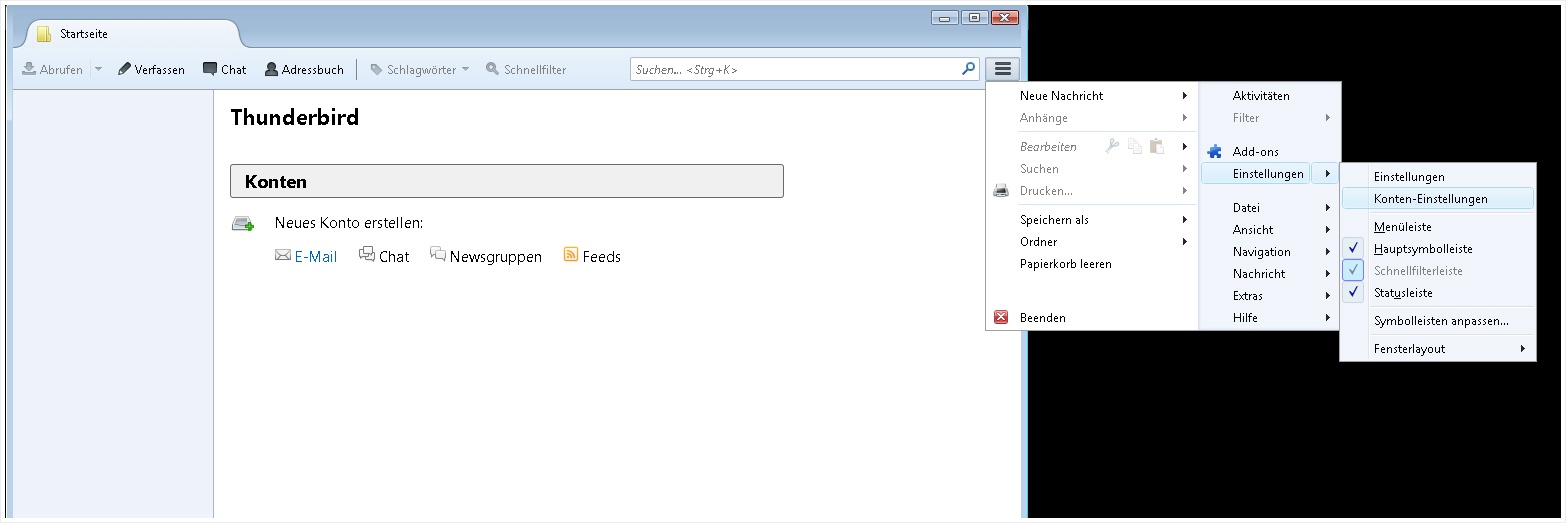
Task: Click the Abrufen download icon
Action: point(29,69)
